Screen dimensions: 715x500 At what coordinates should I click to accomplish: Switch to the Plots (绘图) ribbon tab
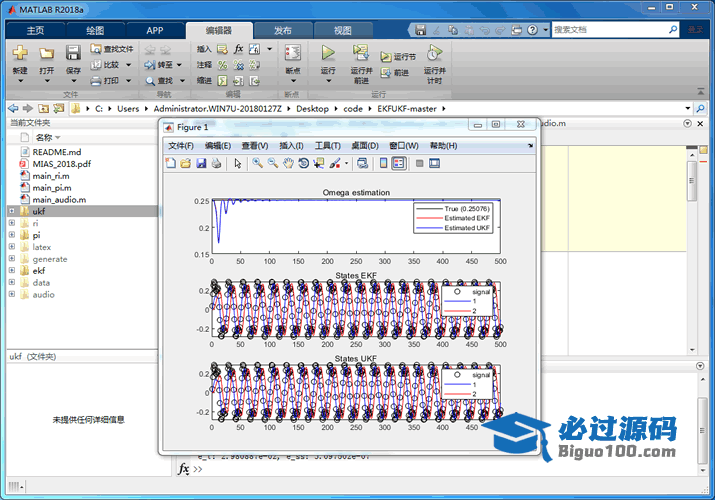point(95,31)
